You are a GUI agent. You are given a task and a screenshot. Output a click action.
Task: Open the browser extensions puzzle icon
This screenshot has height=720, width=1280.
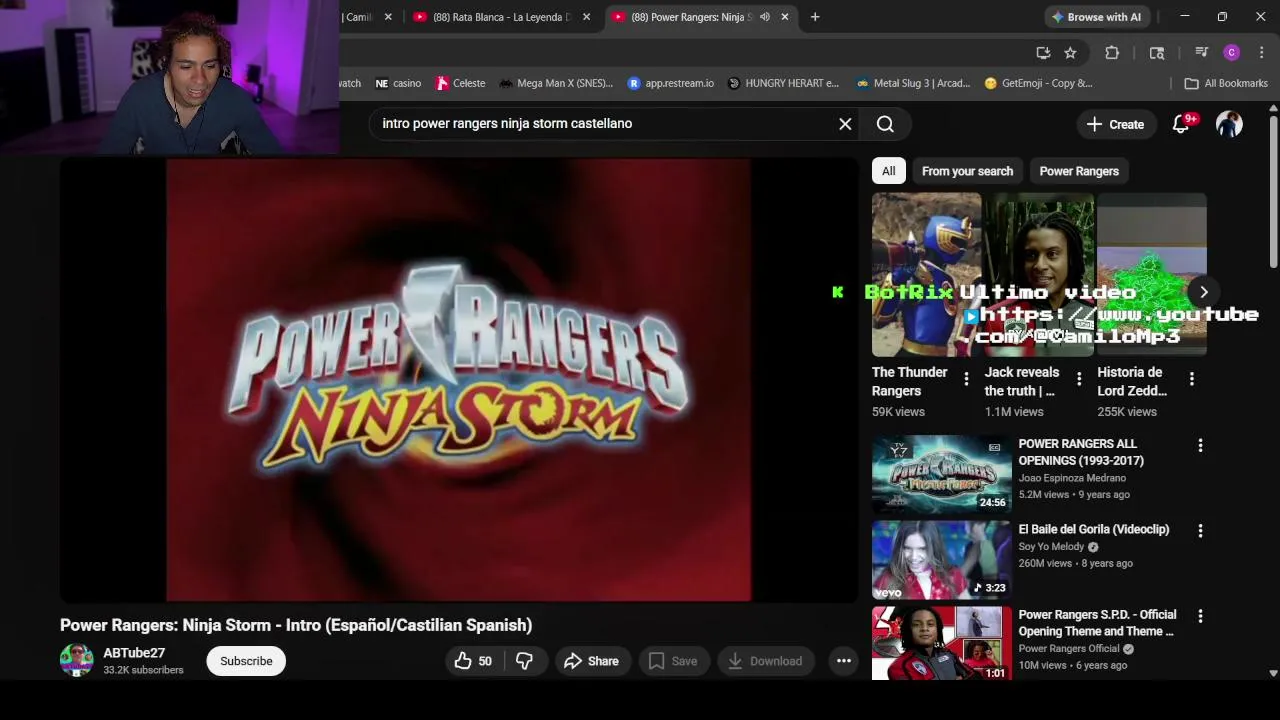[1112, 53]
